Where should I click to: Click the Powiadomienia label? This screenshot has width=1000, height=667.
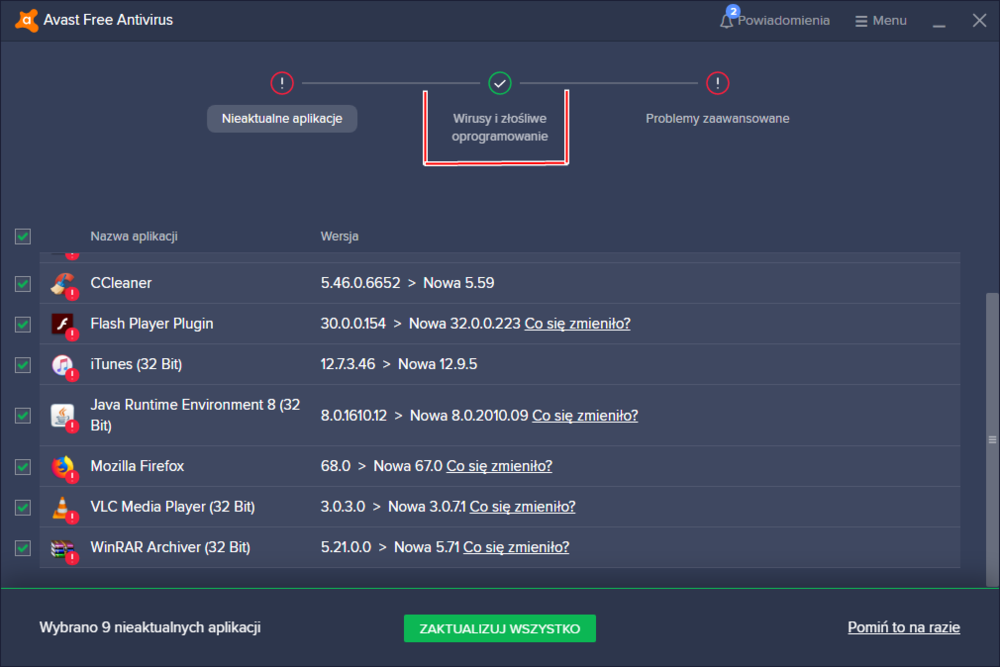click(784, 20)
